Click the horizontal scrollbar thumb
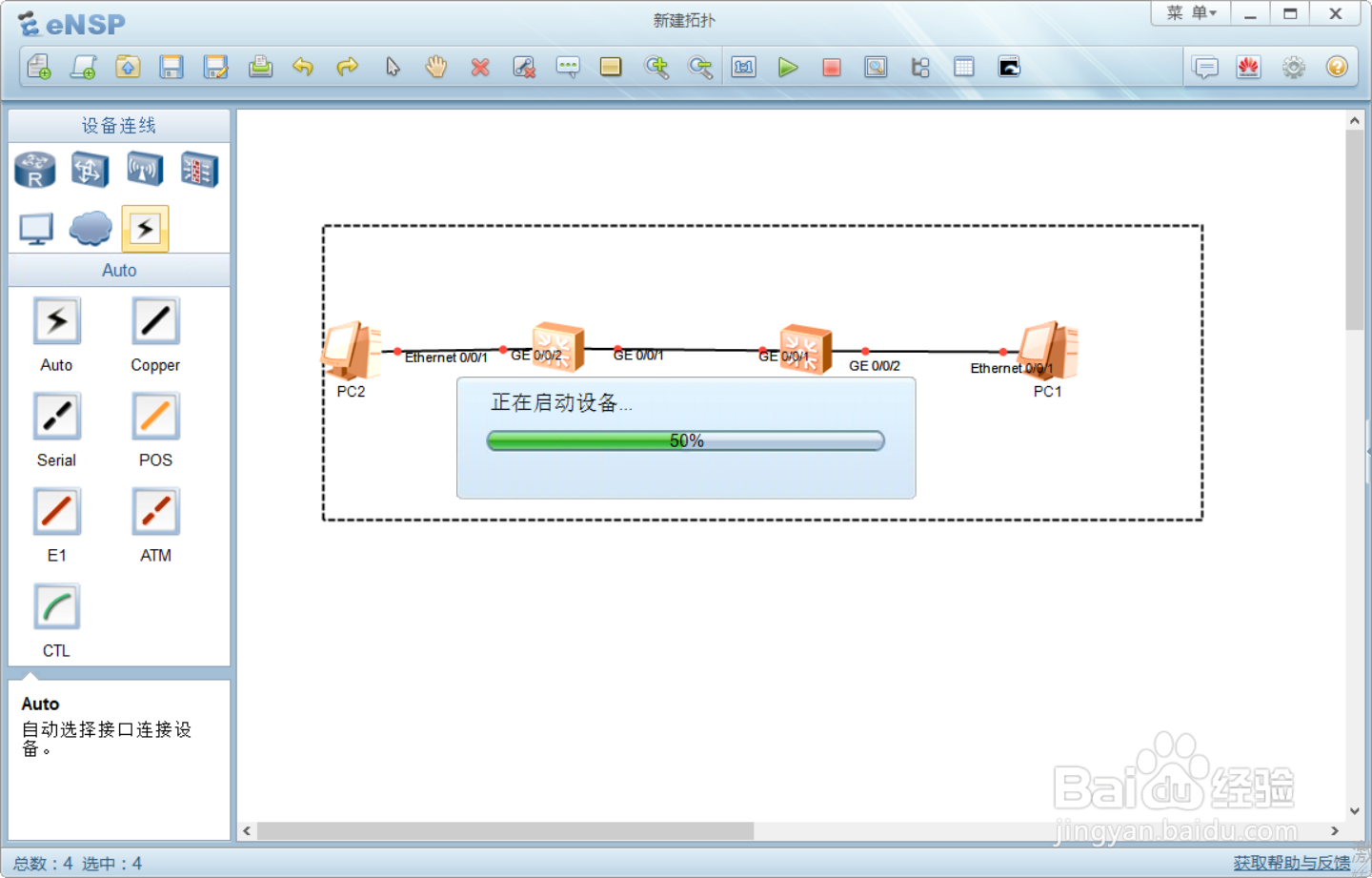The height and width of the screenshot is (878, 1372). tap(505, 831)
